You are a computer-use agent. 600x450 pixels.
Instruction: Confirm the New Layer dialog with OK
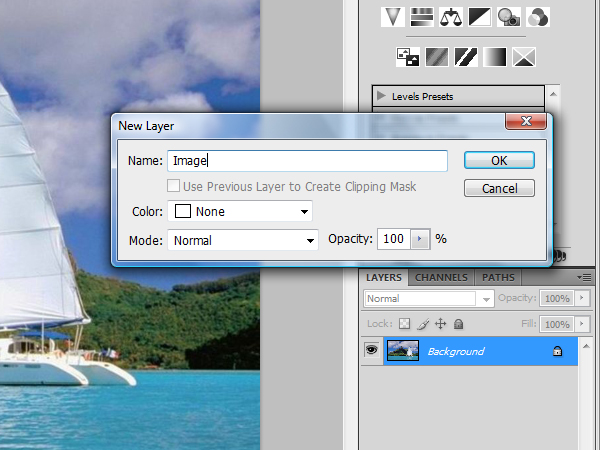click(x=499, y=160)
